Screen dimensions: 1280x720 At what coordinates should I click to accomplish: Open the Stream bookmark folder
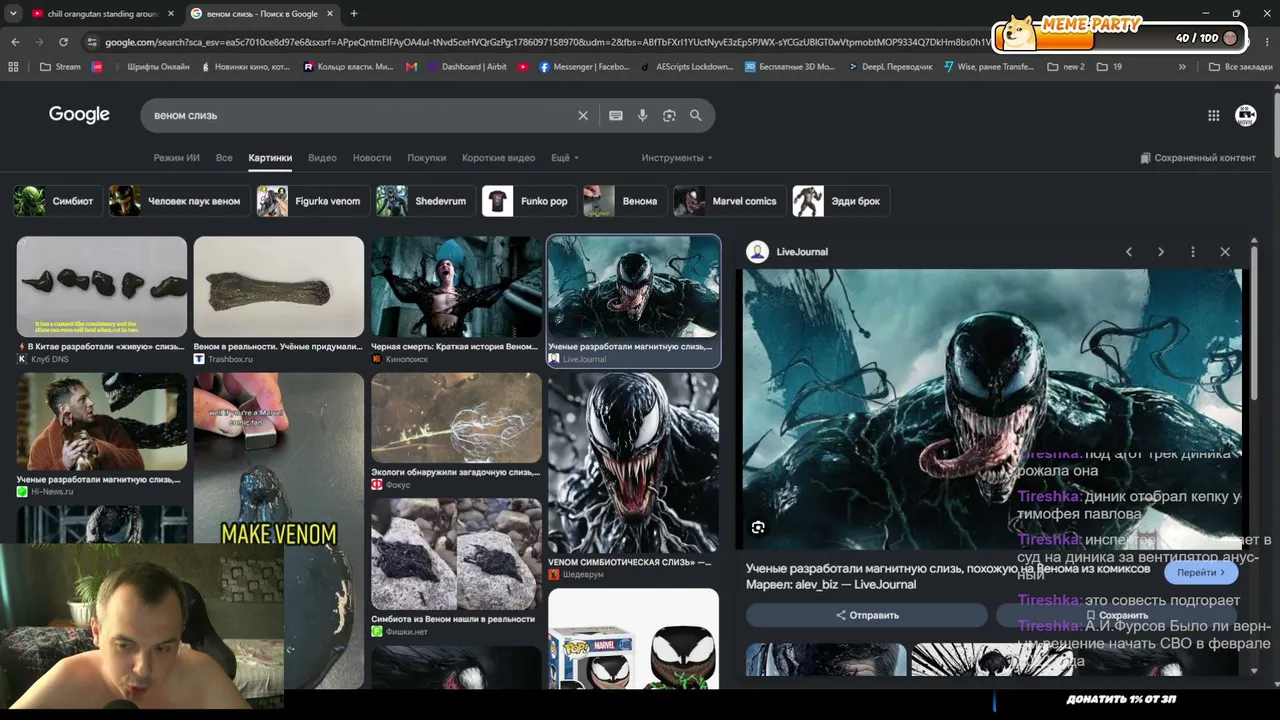(x=60, y=67)
